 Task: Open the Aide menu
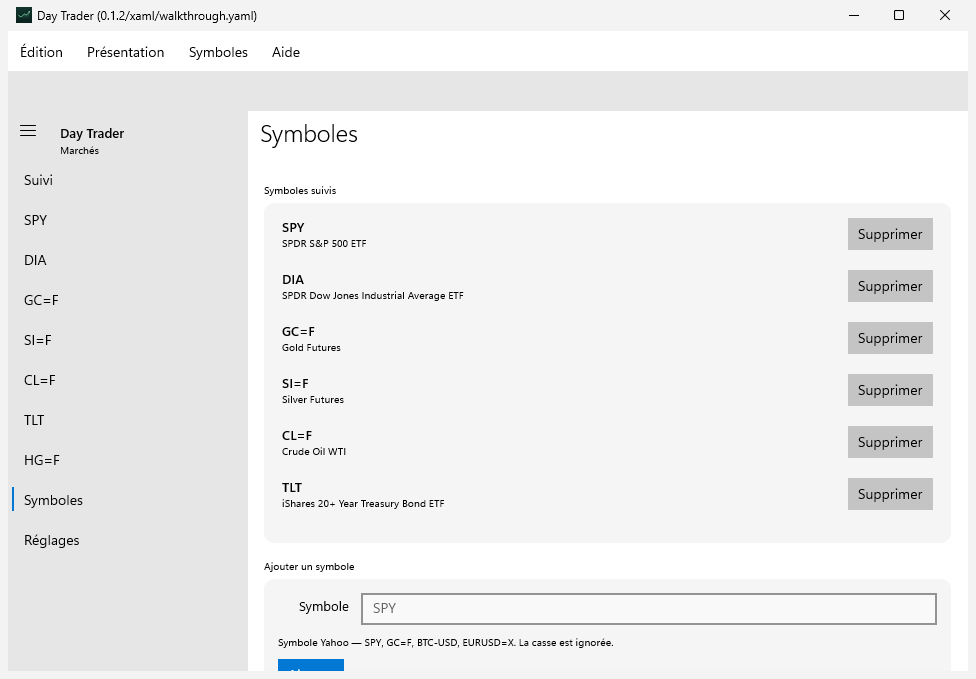286,52
